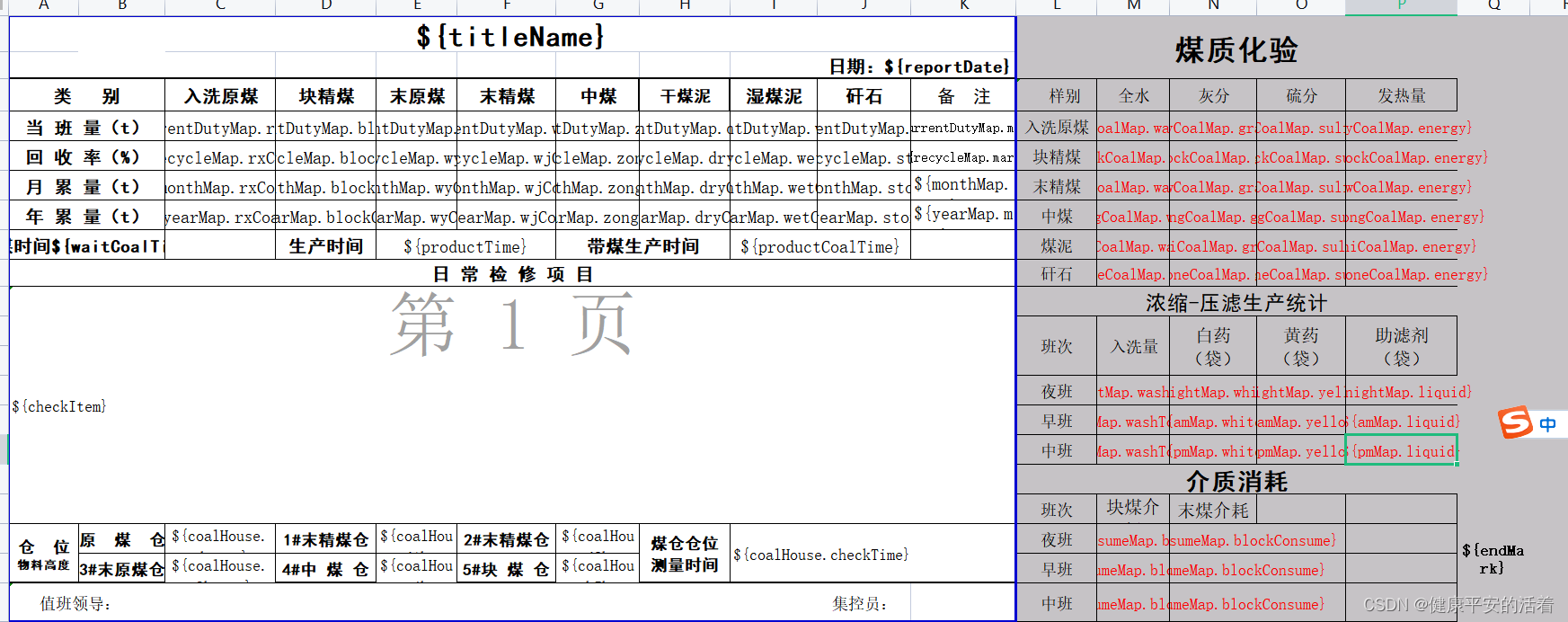This screenshot has height=622, width=1568.
Task: Click the 煤仓仓位 测量时间 cell
Action: click(685, 554)
